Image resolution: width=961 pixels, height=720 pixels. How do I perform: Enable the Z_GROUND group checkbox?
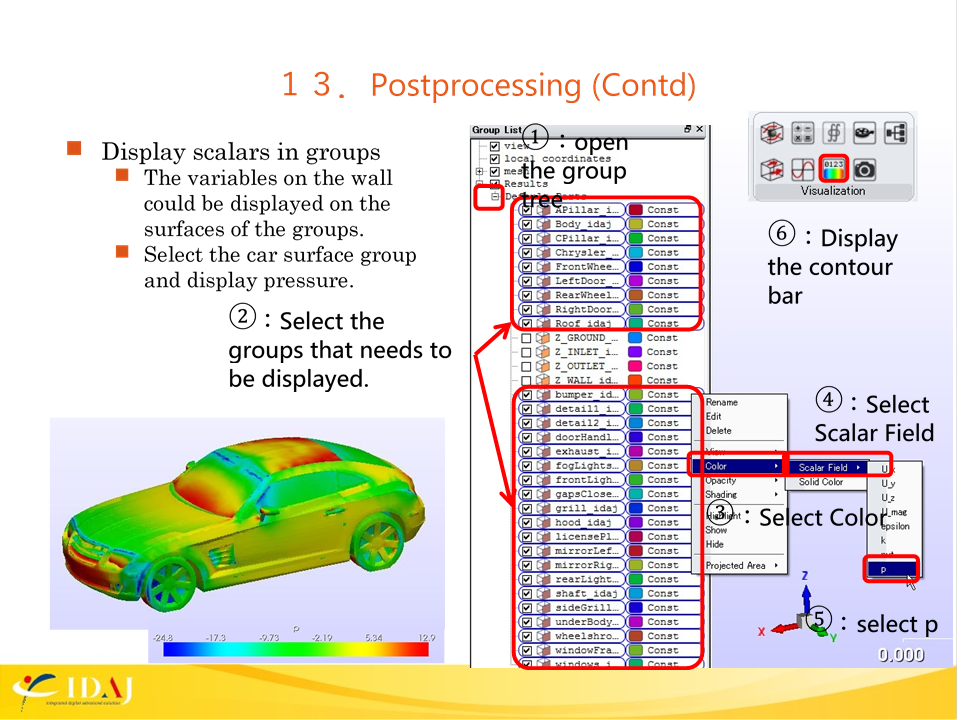[x=526, y=338]
